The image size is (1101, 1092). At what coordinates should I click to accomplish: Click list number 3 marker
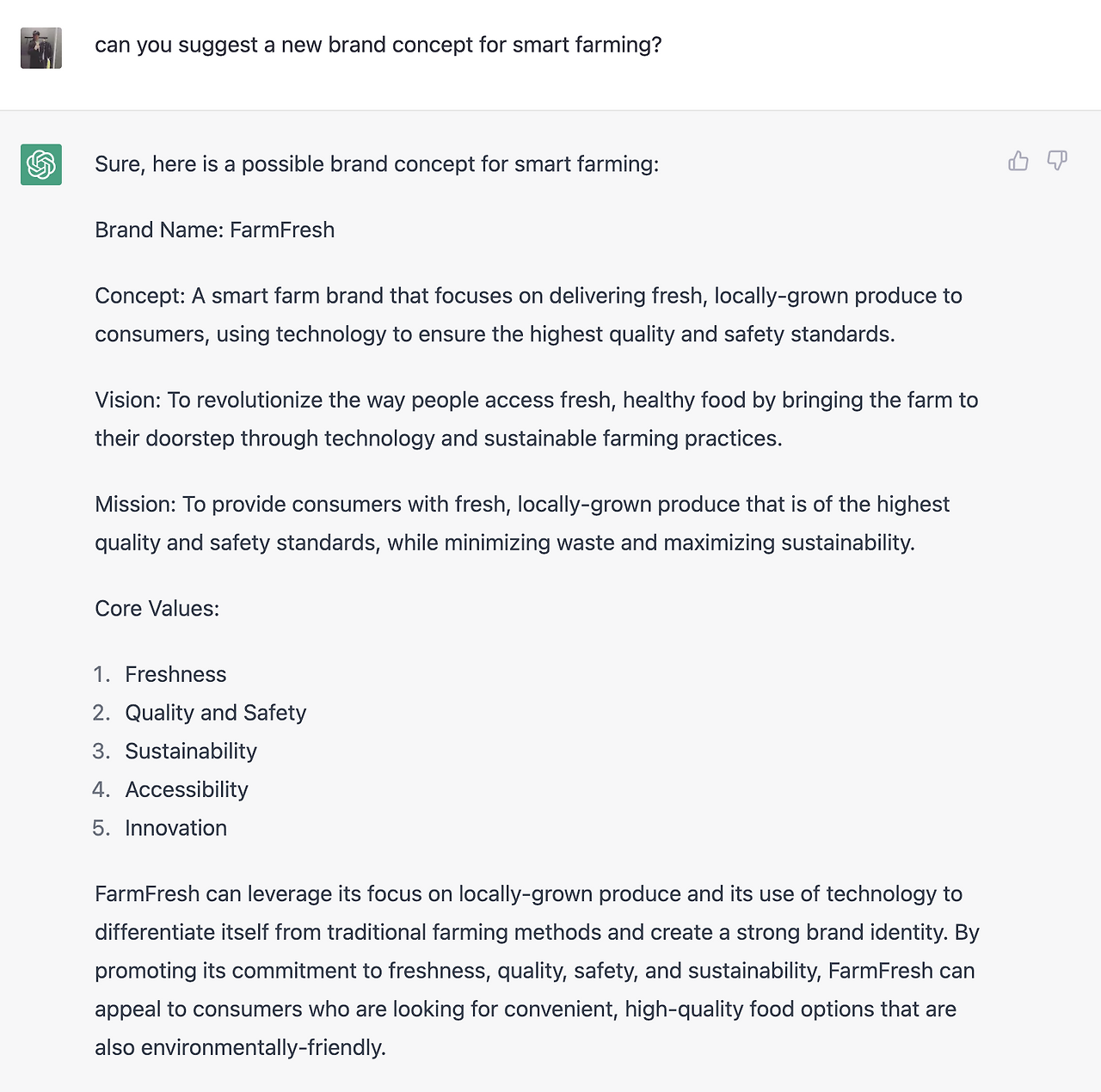(101, 752)
